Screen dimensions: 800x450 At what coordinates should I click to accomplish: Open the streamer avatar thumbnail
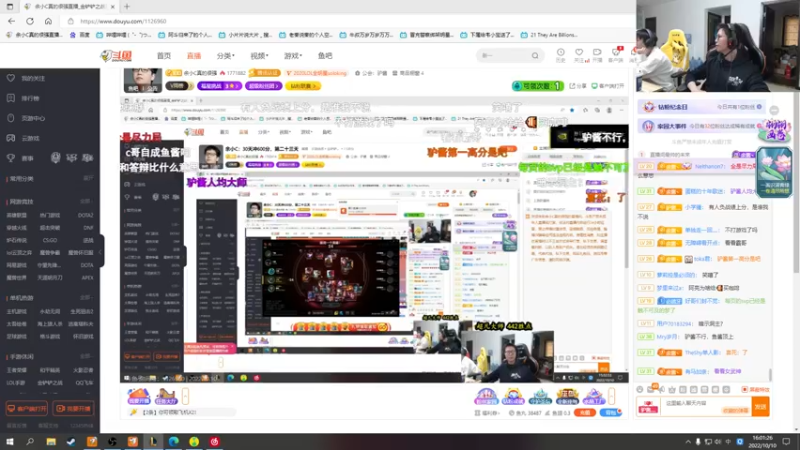(143, 79)
